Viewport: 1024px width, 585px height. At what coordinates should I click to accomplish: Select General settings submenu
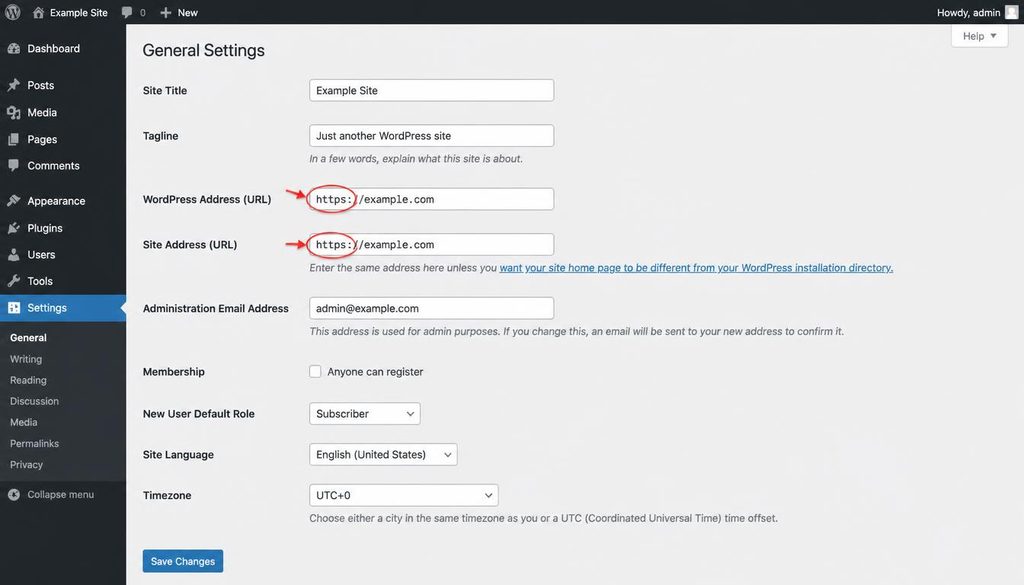pyautogui.click(x=28, y=338)
